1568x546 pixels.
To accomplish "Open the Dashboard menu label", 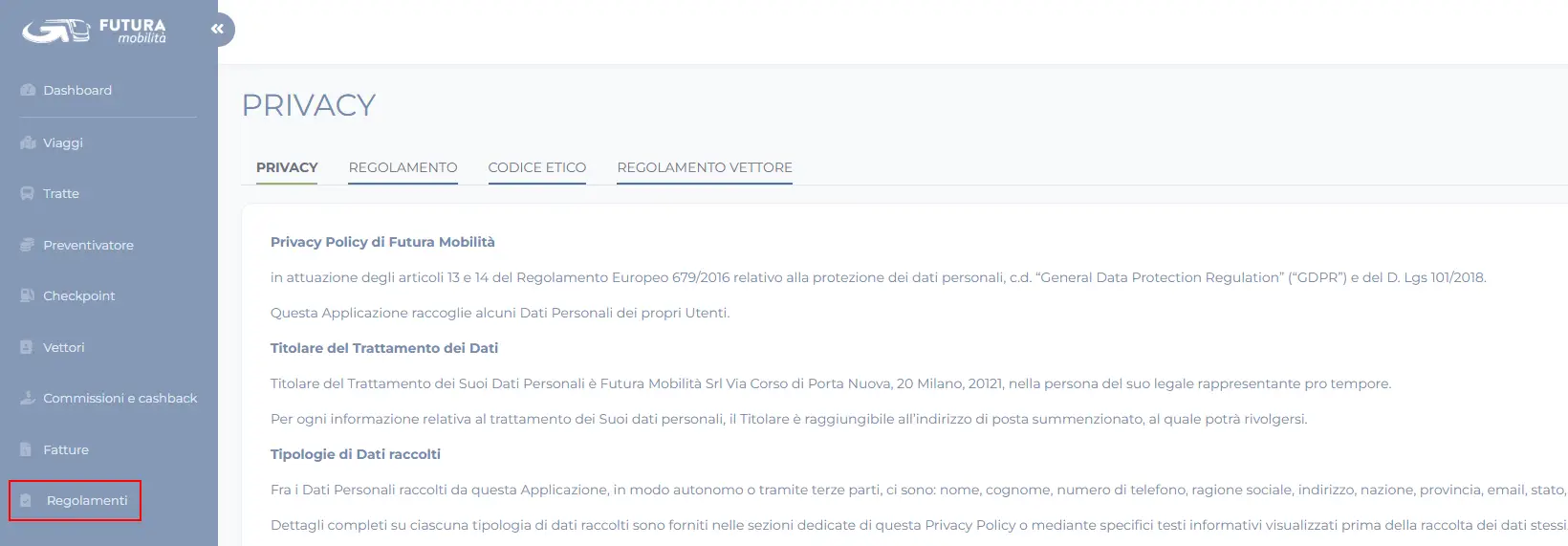I will pos(77,90).
